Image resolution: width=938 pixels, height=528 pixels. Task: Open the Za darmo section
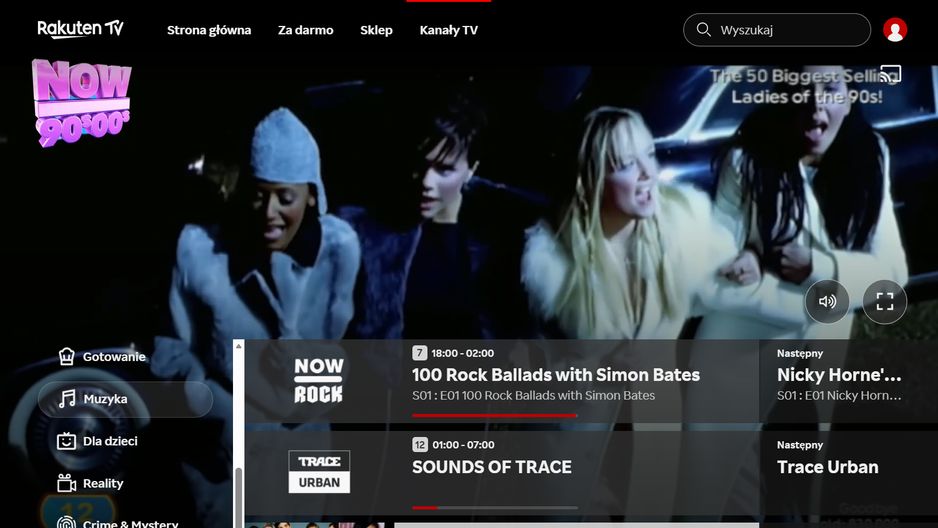(305, 30)
